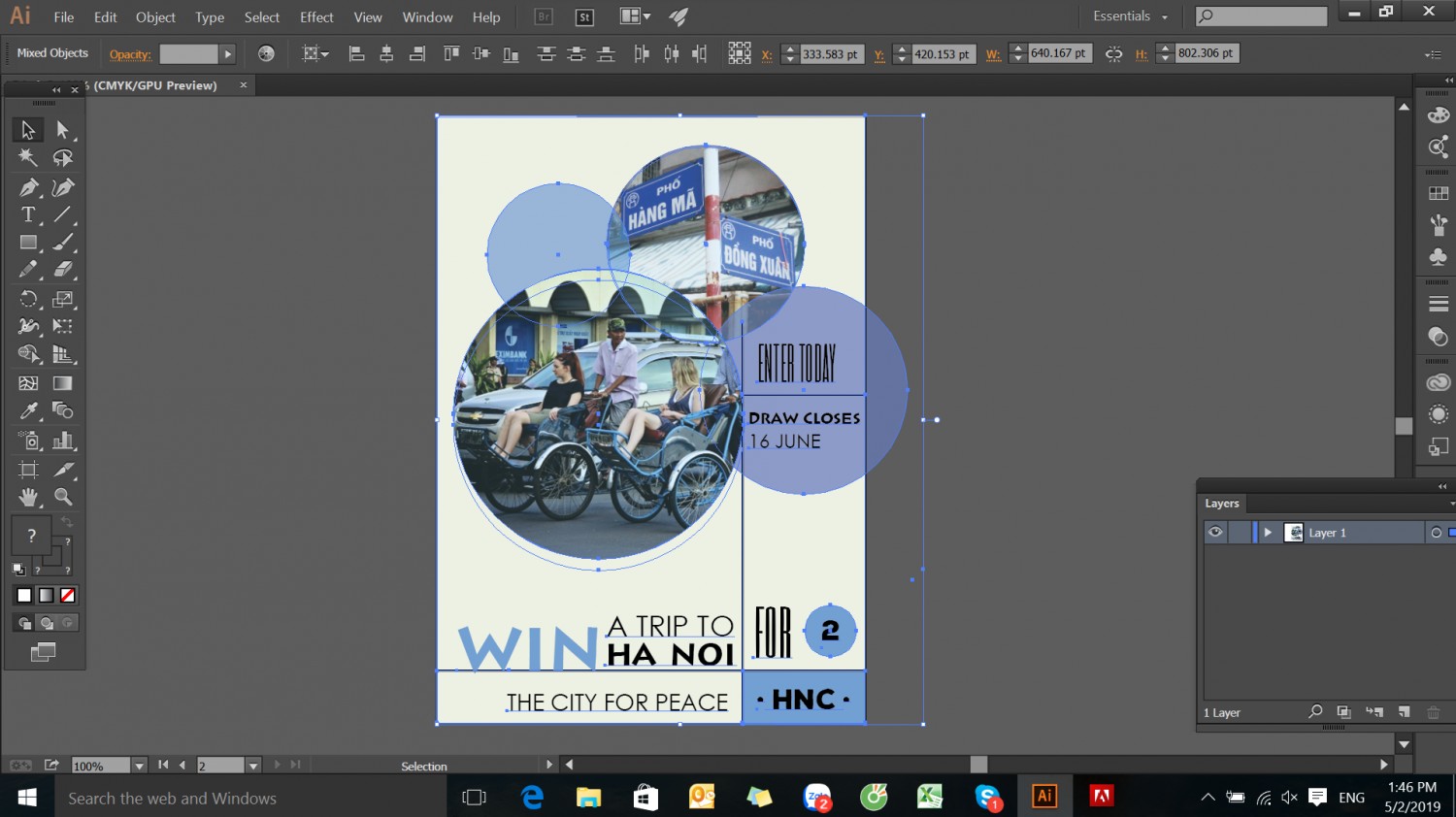Create new layer in Layers panel
The width and height of the screenshot is (1456, 817).
coord(1404,712)
